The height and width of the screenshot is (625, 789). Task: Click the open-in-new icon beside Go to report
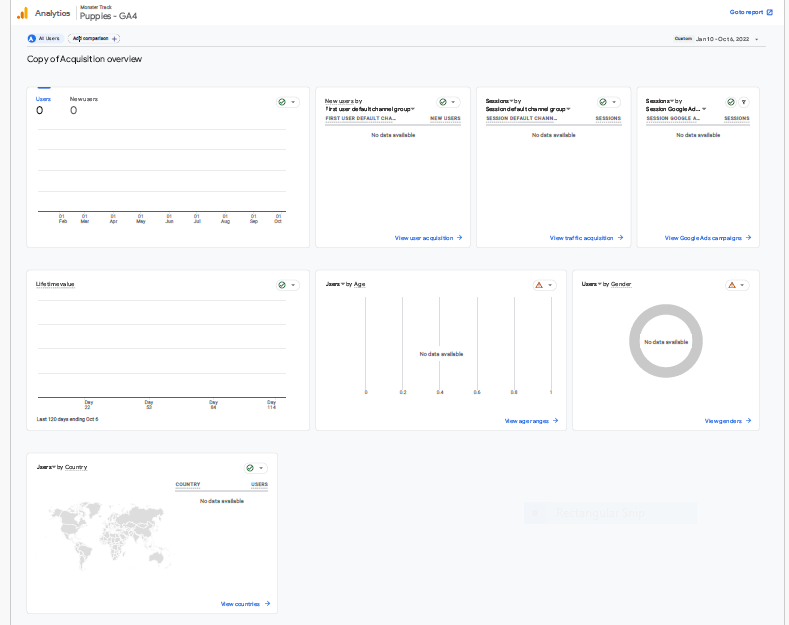pyautogui.click(x=769, y=13)
